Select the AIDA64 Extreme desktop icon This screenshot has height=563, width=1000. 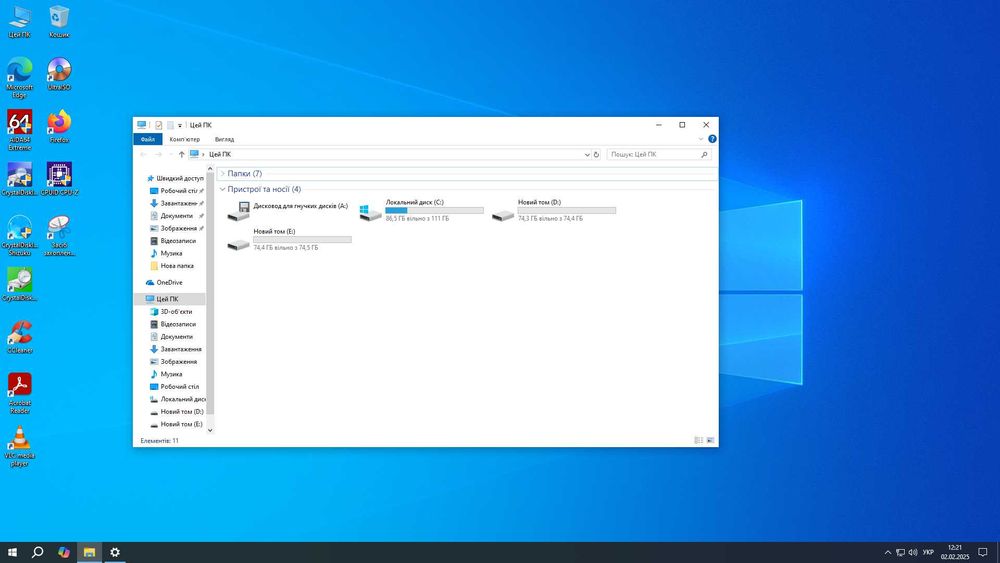click(19, 130)
